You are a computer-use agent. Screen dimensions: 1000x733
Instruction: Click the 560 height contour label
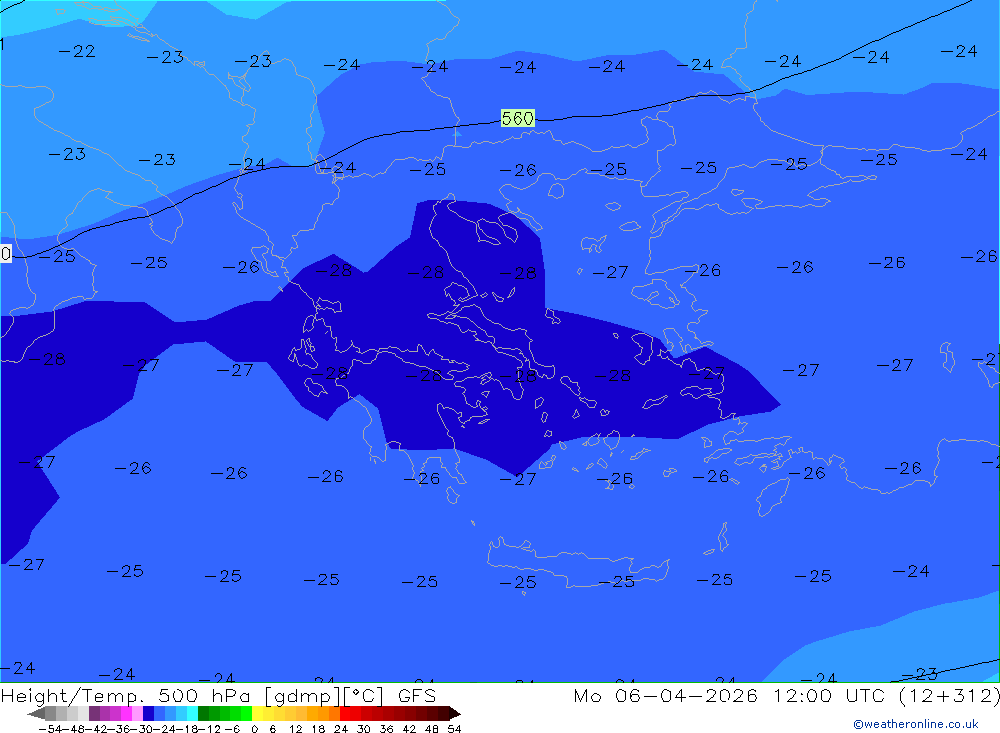click(x=517, y=118)
